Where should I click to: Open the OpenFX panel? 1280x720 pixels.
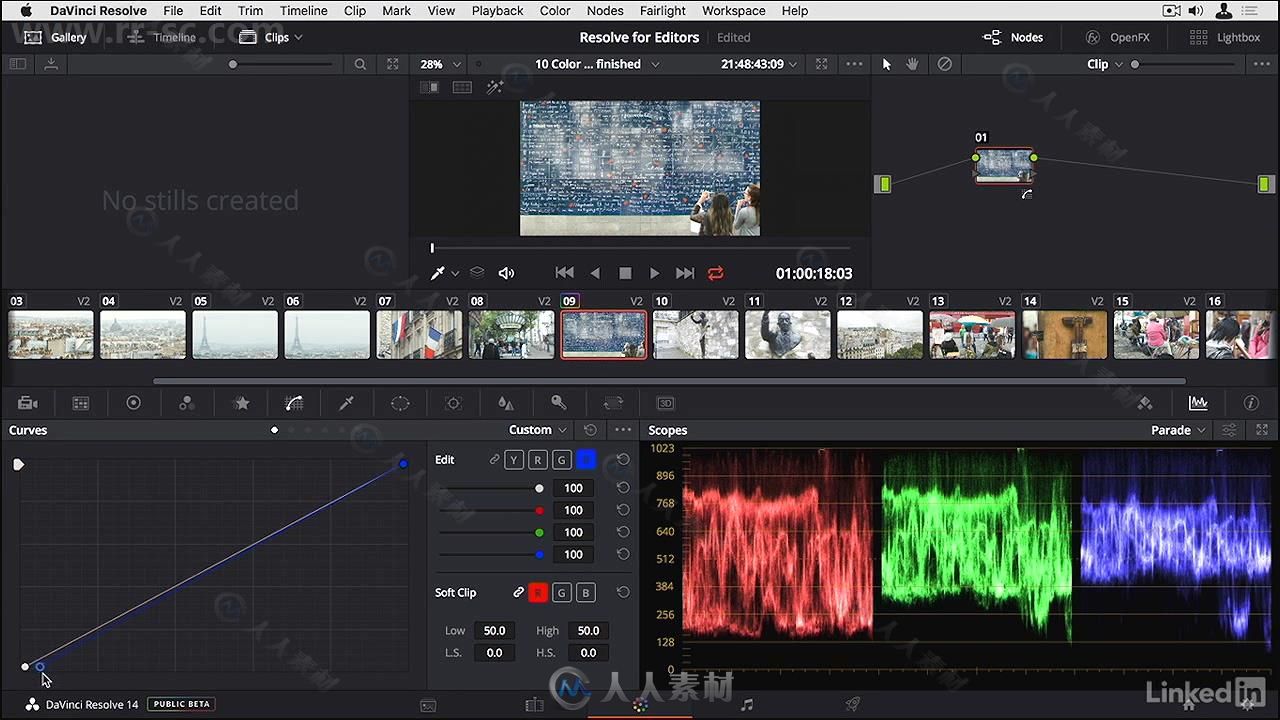pos(1117,37)
